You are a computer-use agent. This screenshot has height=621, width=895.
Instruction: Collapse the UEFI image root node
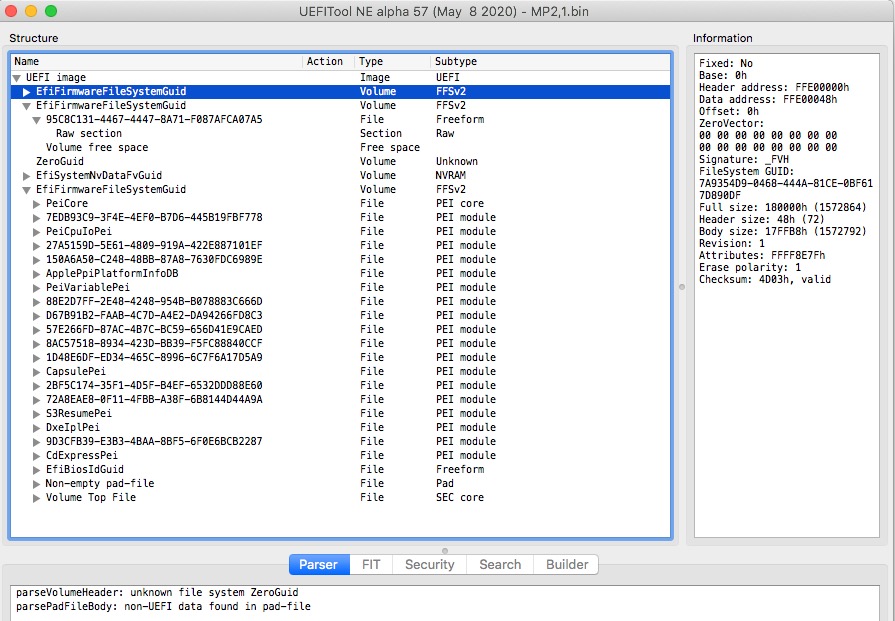pos(17,78)
